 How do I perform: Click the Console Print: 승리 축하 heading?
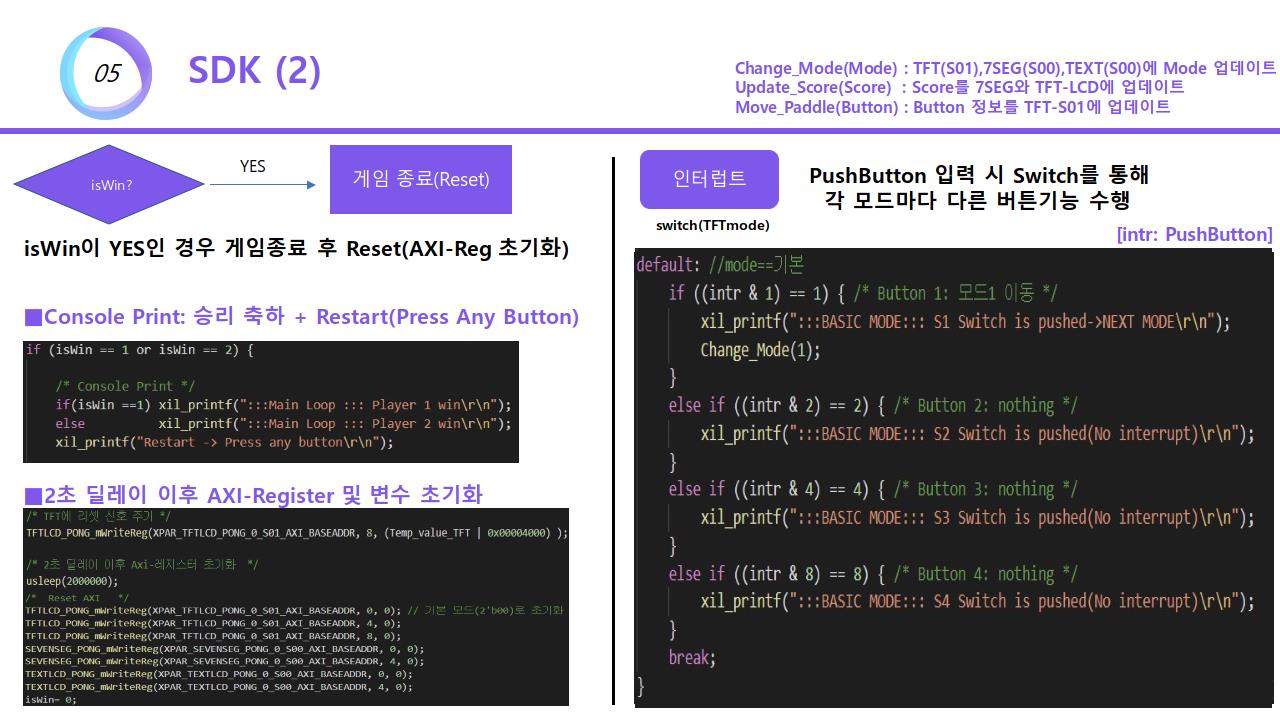[301, 317]
